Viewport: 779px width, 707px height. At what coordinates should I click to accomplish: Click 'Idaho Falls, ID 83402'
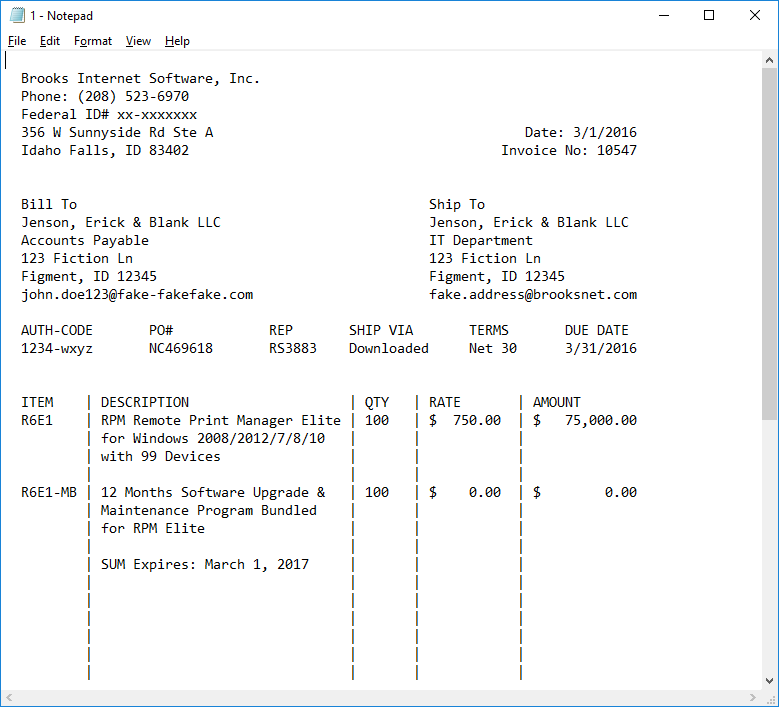(x=105, y=151)
